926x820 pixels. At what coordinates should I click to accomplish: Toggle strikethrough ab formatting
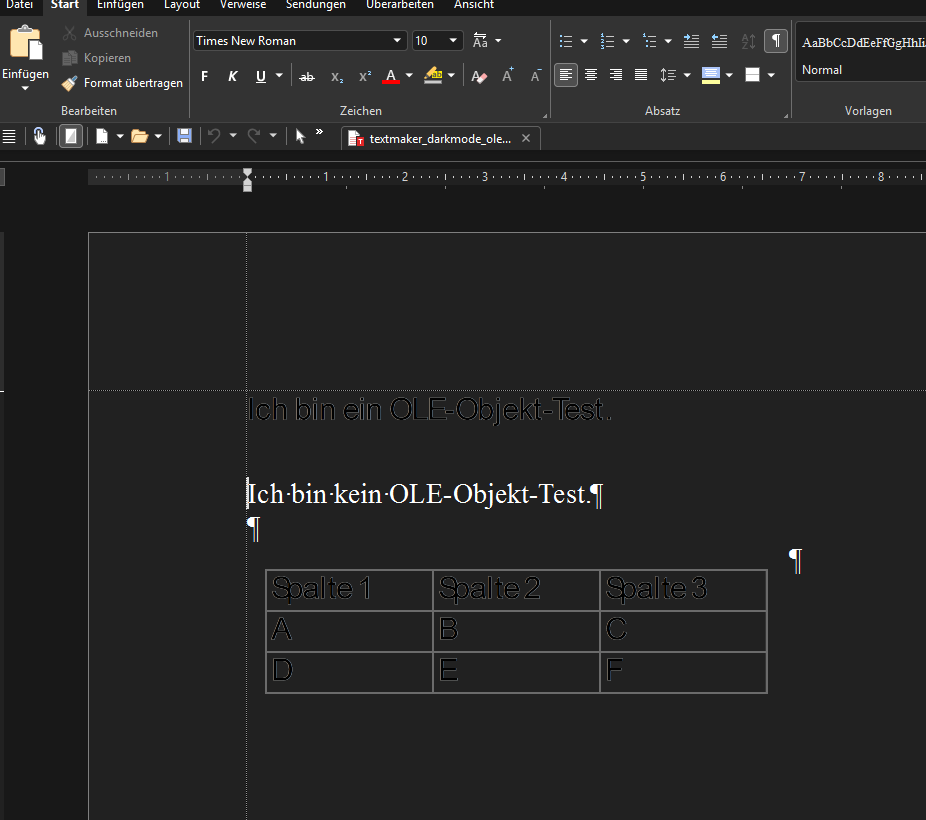(307, 77)
